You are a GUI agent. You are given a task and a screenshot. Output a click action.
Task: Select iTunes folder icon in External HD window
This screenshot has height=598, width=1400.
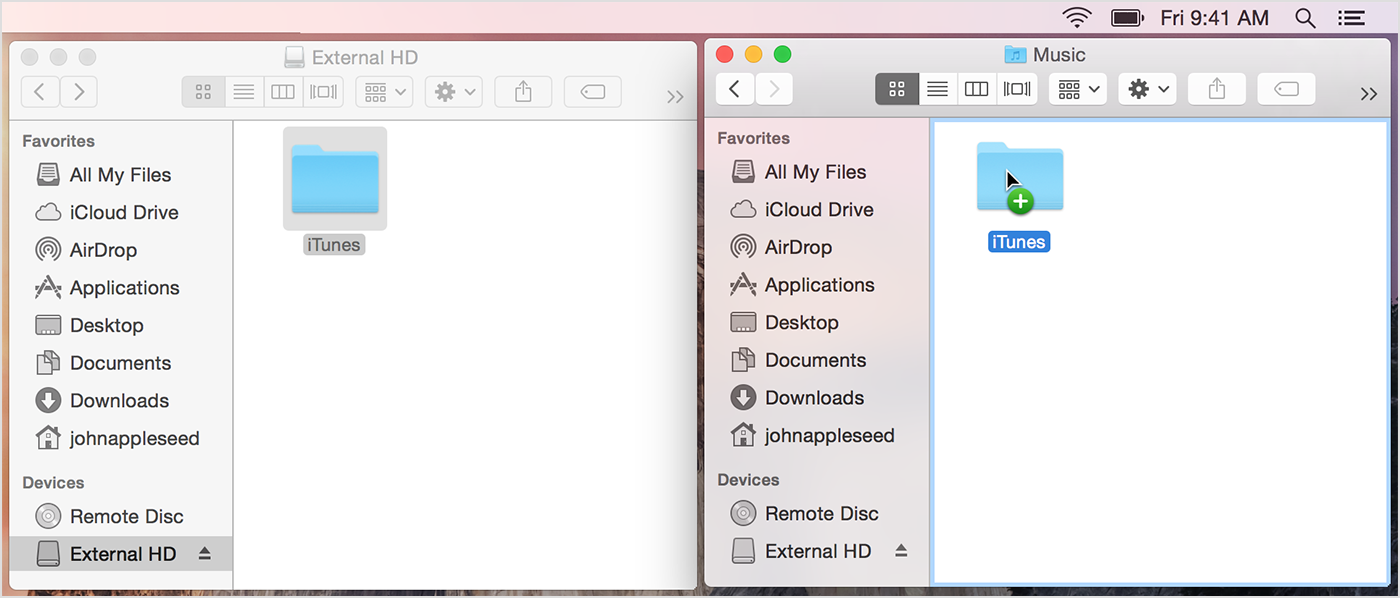pos(335,179)
